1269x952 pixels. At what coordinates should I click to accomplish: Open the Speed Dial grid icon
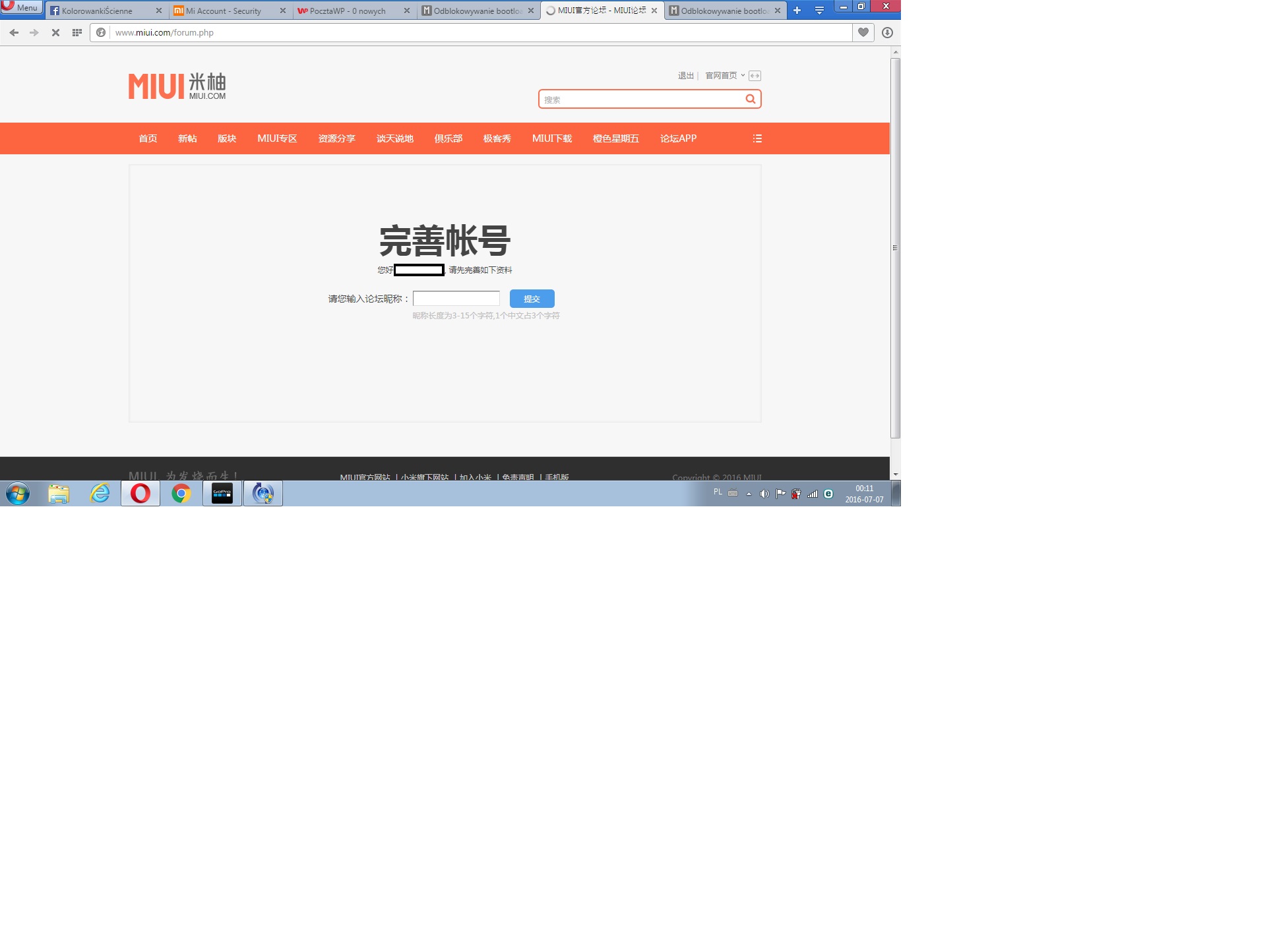(77, 32)
